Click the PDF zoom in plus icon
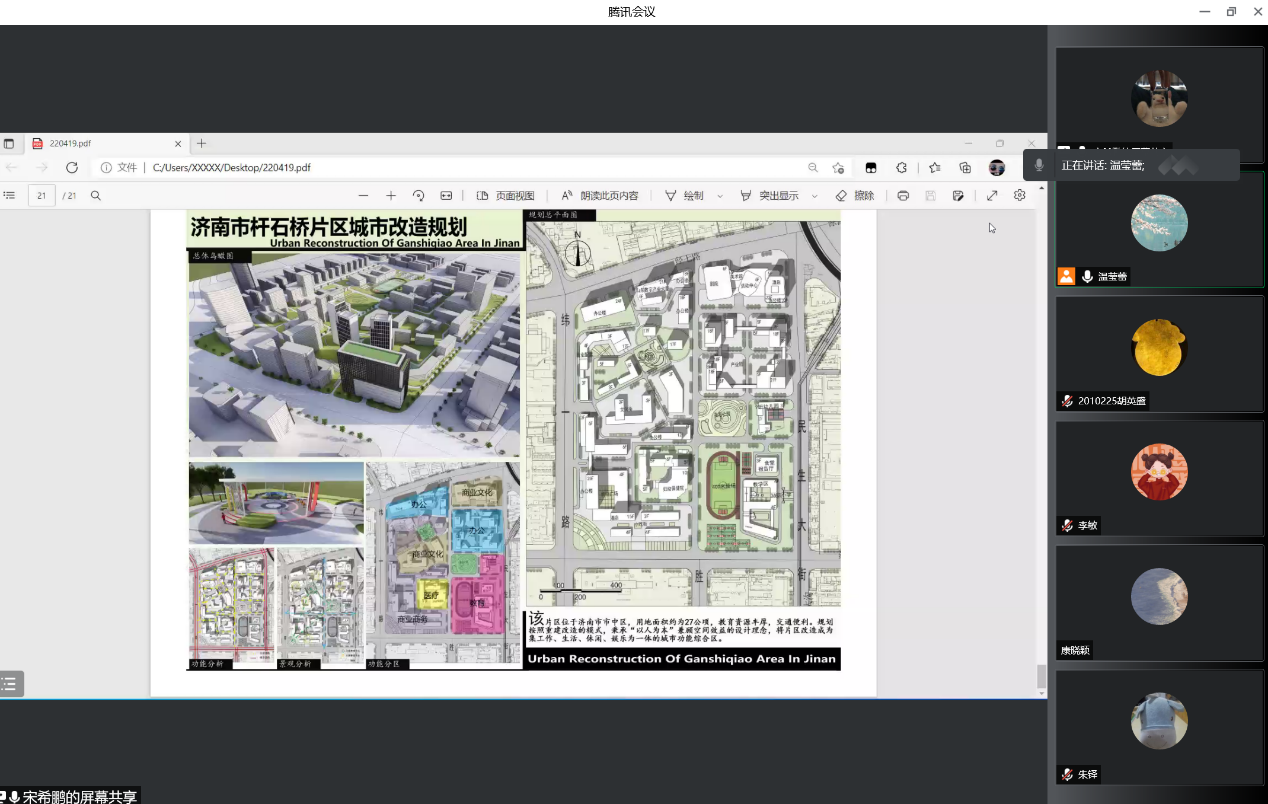Image resolution: width=1268 pixels, height=804 pixels. point(391,196)
